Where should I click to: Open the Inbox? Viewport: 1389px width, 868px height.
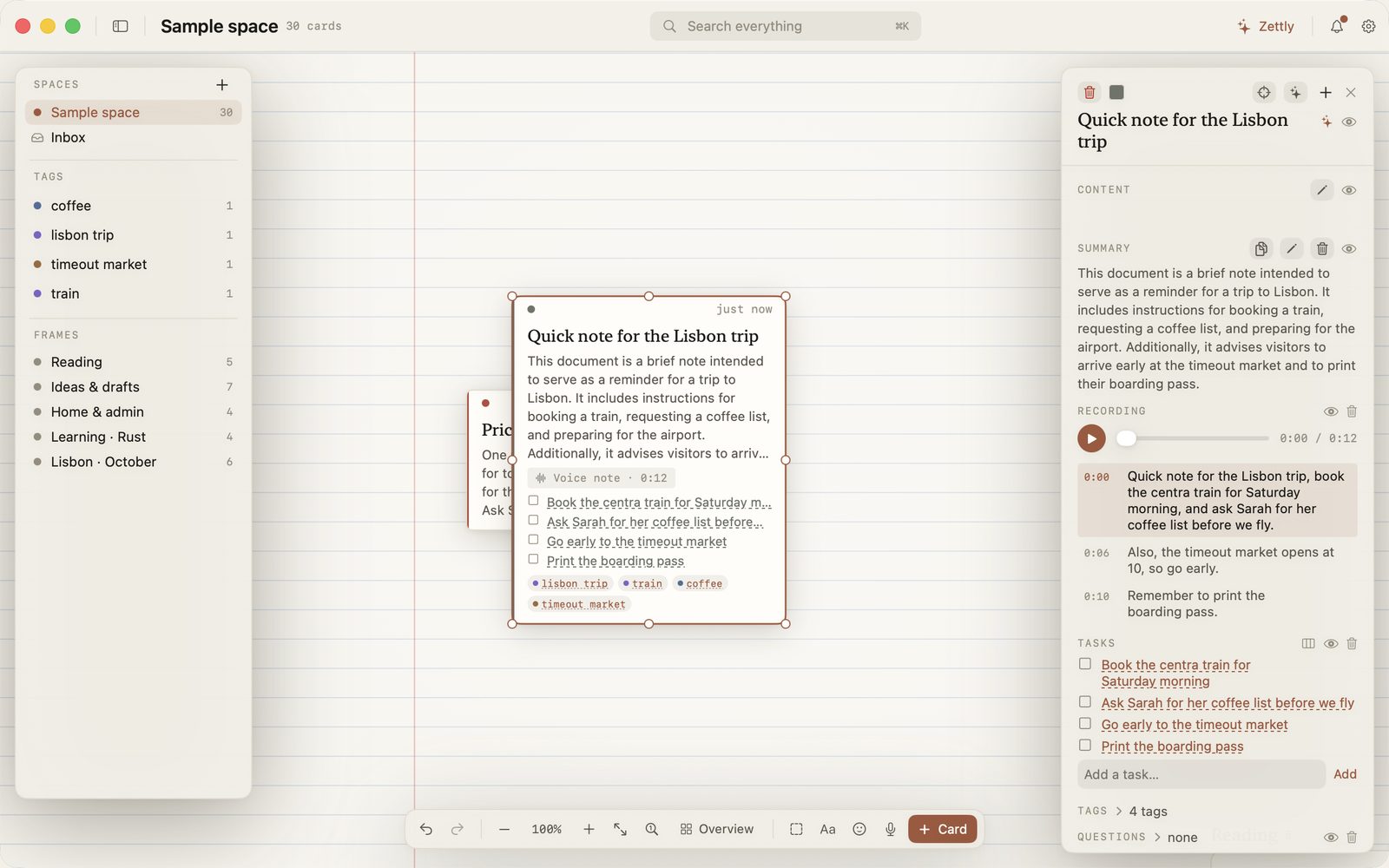(134, 137)
